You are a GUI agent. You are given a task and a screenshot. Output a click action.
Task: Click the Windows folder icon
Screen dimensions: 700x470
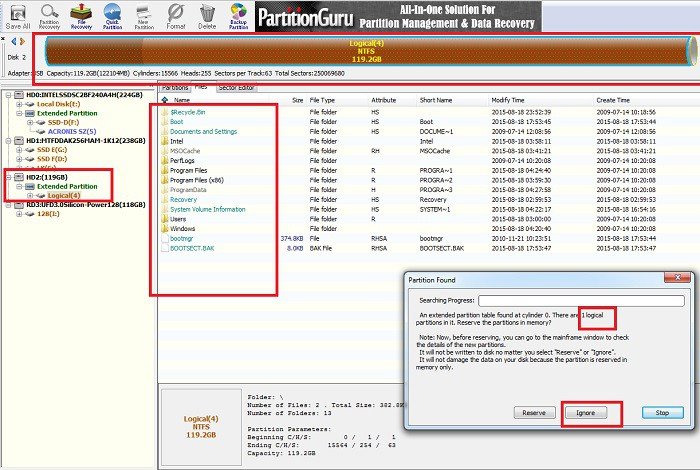point(165,229)
